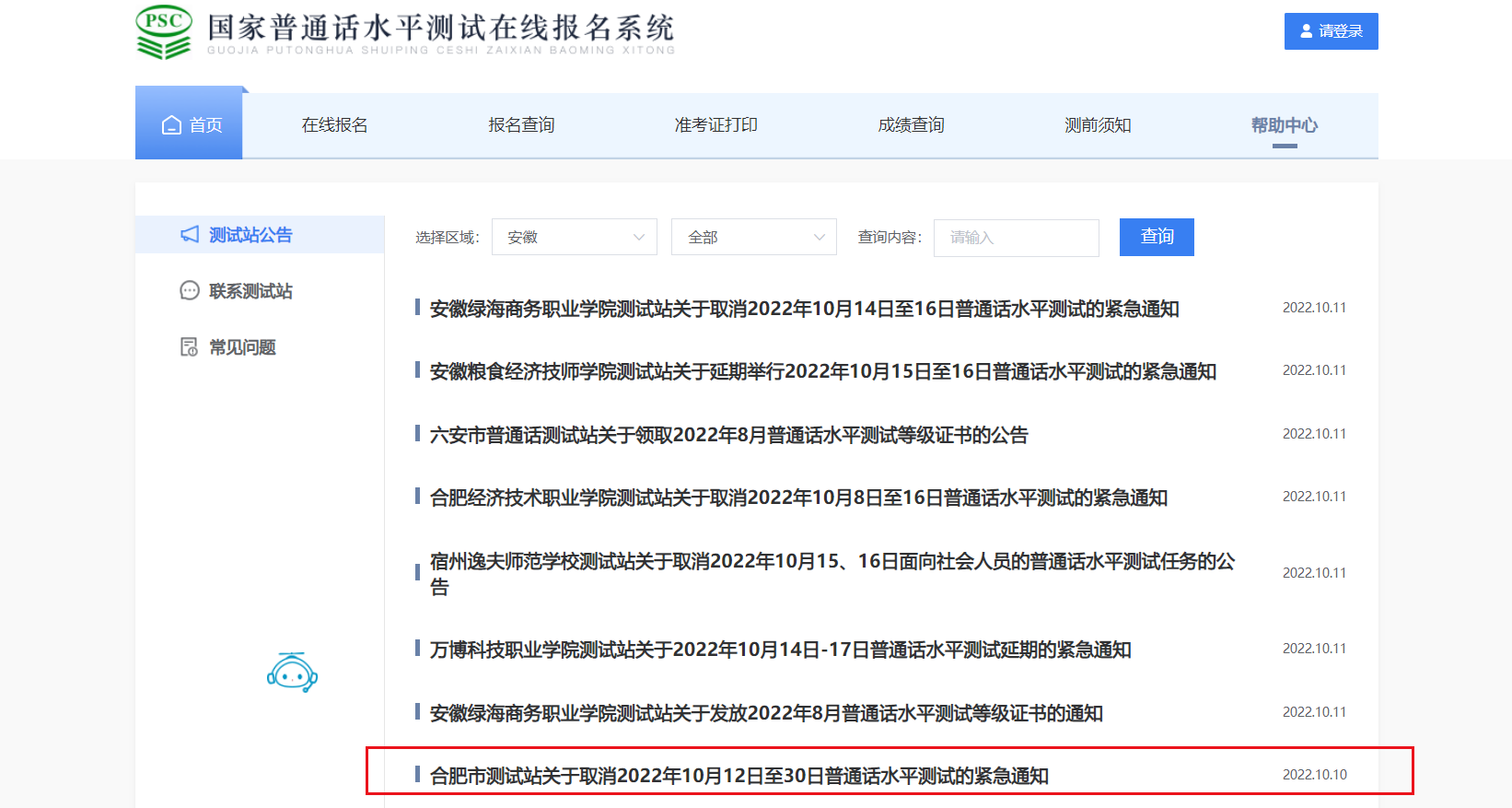Open the 安徽 region dropdown
Screen dimensions: 1512x808
[575, 237]
